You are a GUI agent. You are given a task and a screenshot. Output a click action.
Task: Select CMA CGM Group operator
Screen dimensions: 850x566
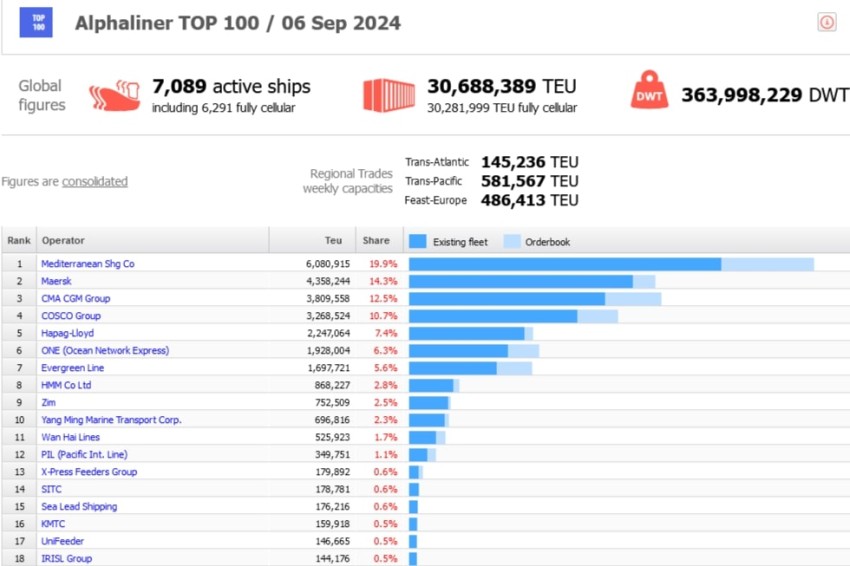coord(76,298)
